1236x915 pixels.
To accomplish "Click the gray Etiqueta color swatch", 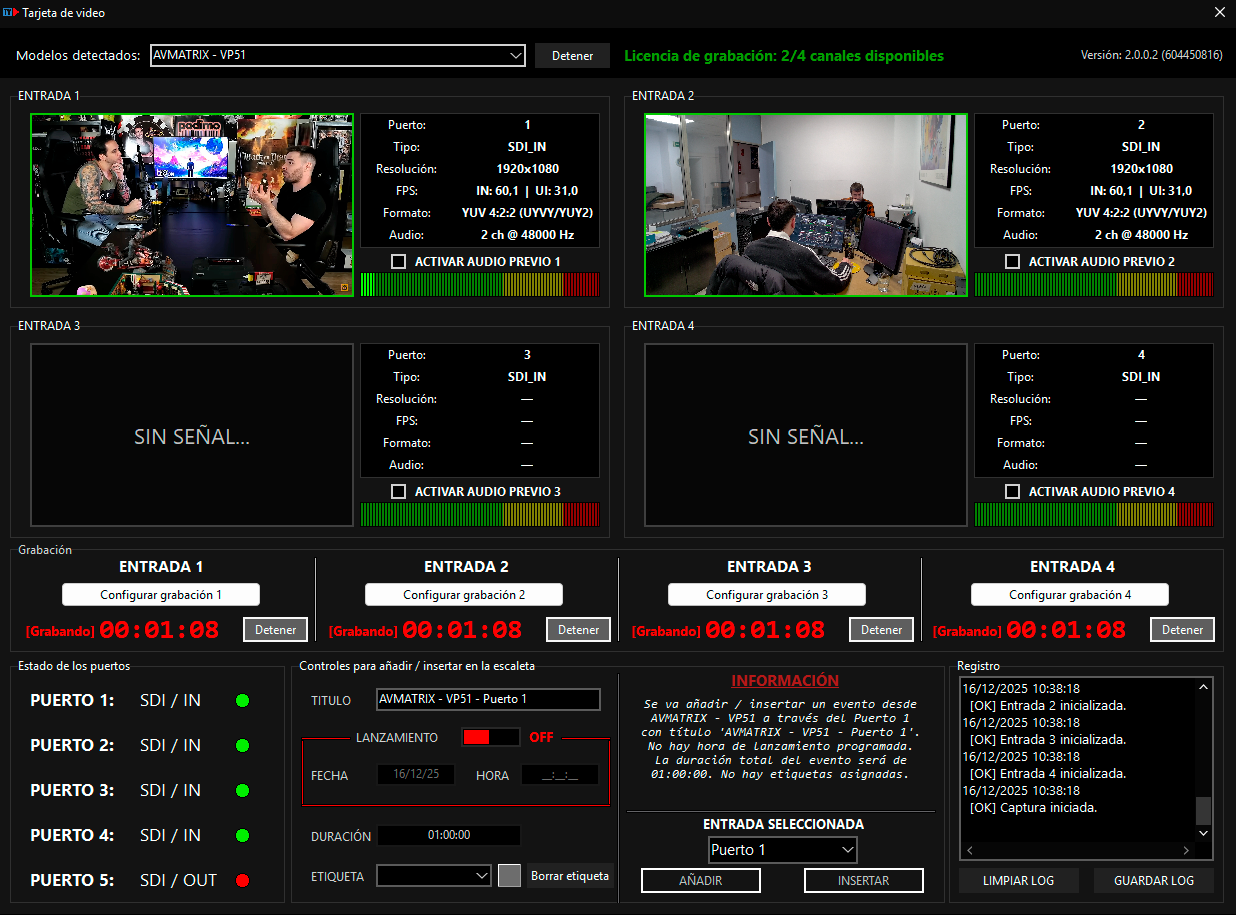I will point(510,875).
